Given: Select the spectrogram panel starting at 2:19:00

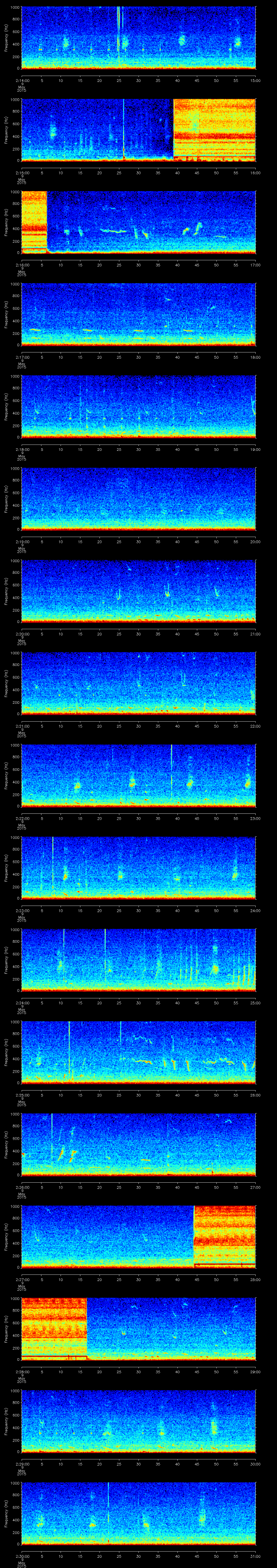Looking at the screenshot, I should click(x=138, y=499).
